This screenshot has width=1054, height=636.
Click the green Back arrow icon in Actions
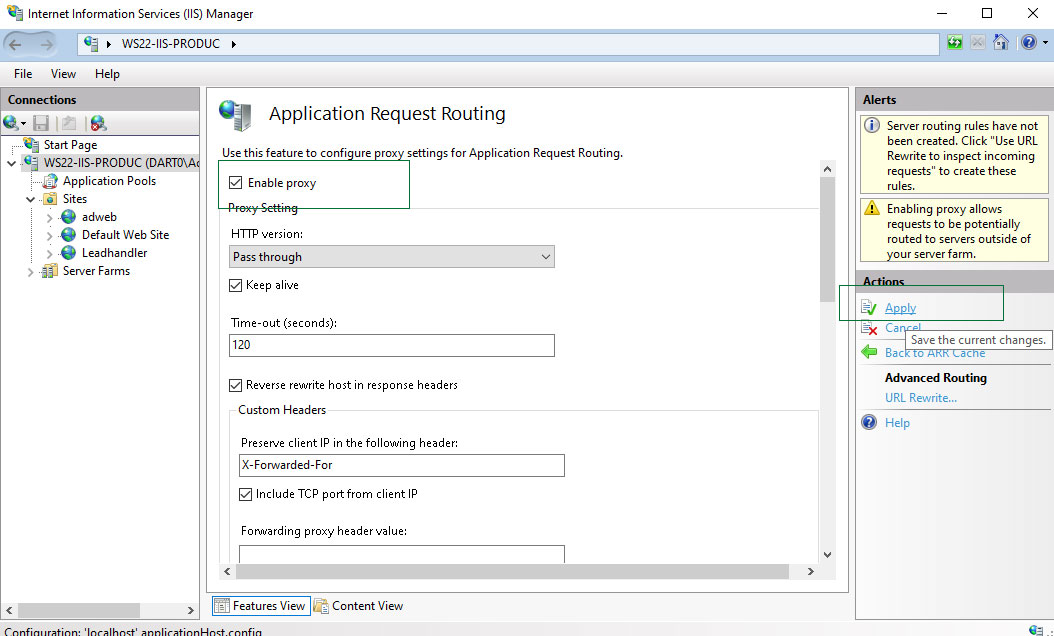(869, 352)
